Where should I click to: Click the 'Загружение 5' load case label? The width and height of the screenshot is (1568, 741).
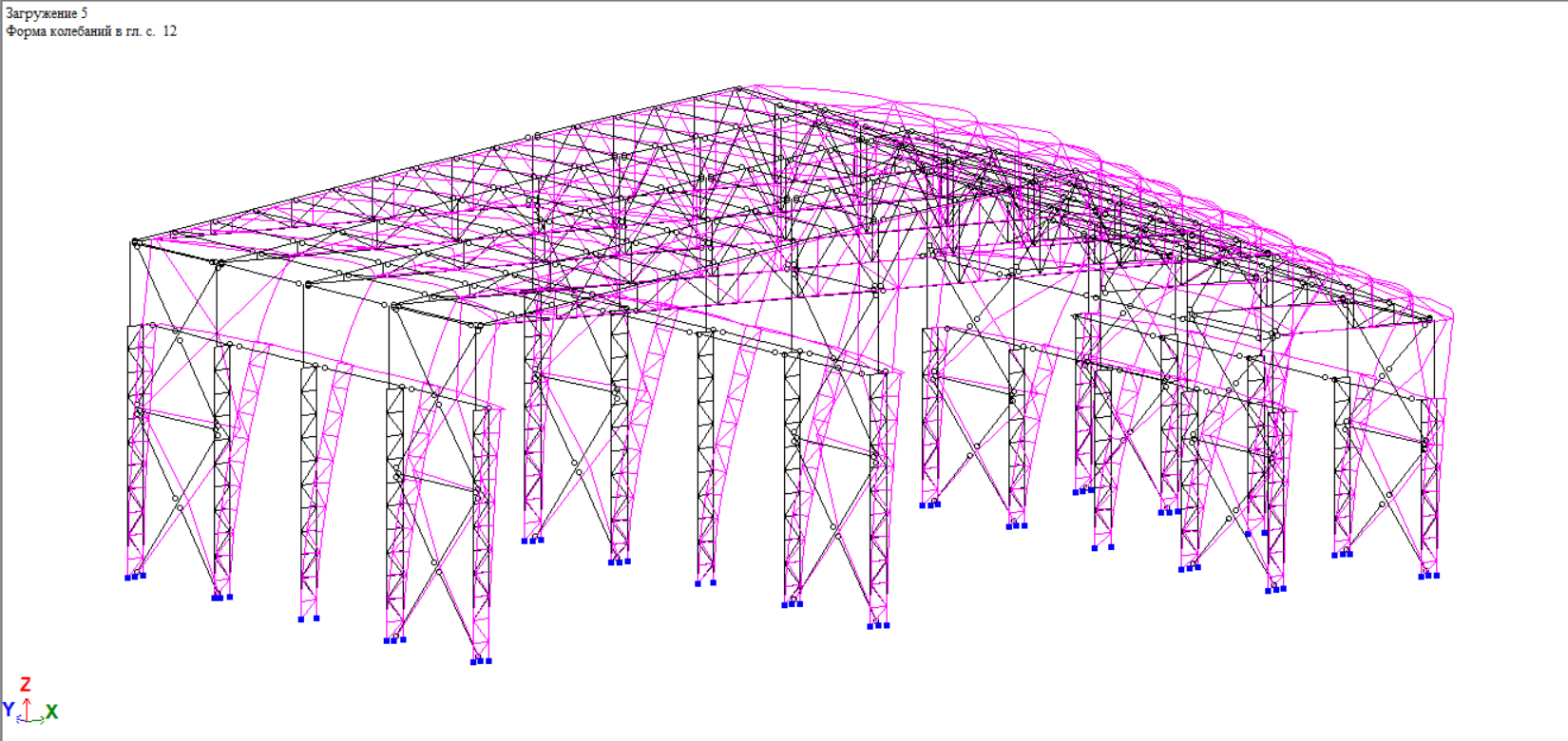point(47,13)
